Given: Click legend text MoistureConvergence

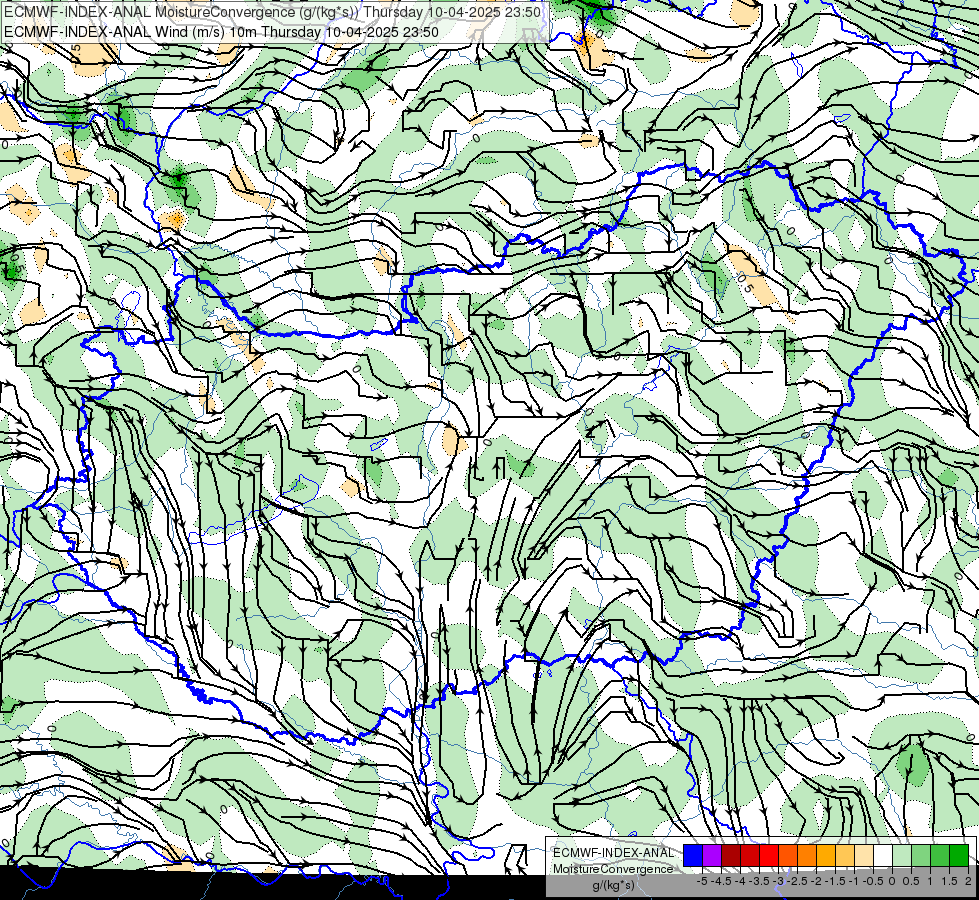Looking at the screenshot, I should pyautogui.click(x=613, y=869).
